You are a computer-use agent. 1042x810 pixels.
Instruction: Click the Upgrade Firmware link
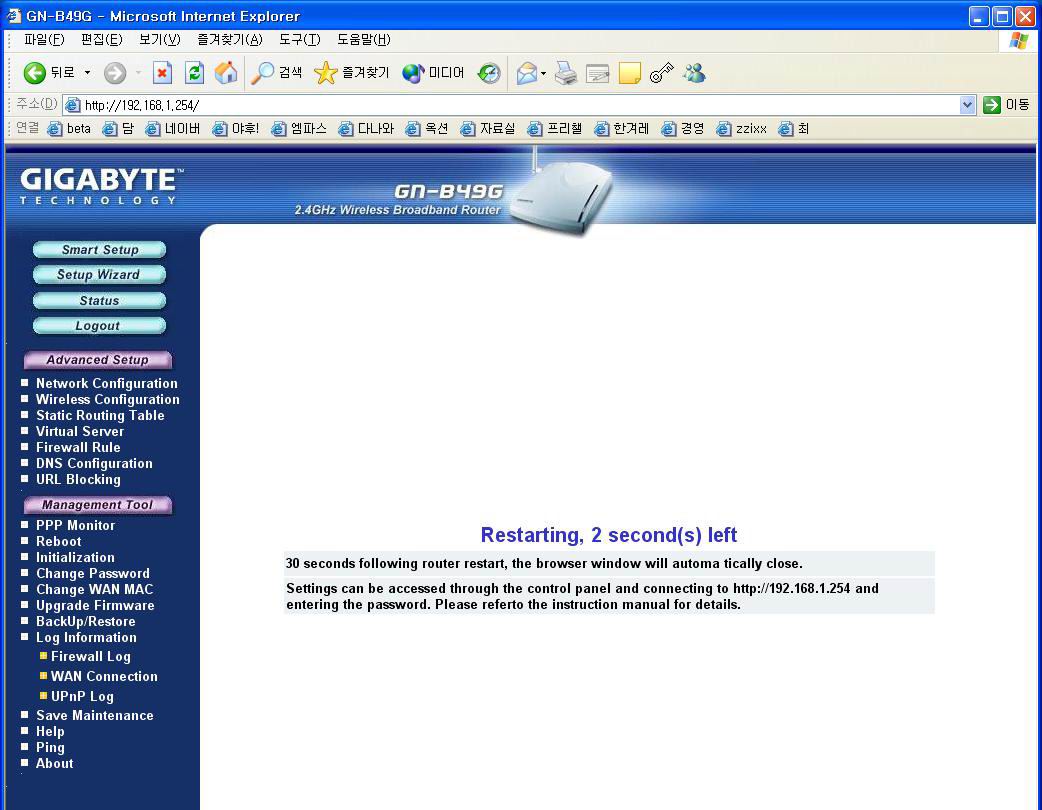95,605
